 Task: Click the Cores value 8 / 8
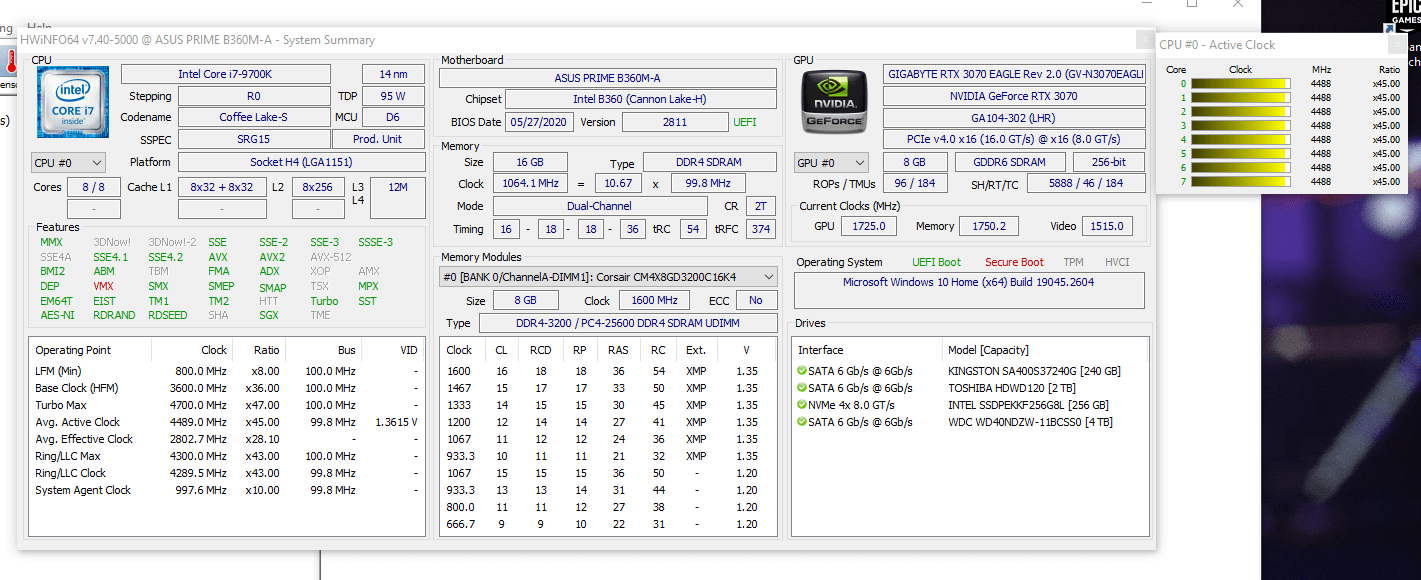94,187
